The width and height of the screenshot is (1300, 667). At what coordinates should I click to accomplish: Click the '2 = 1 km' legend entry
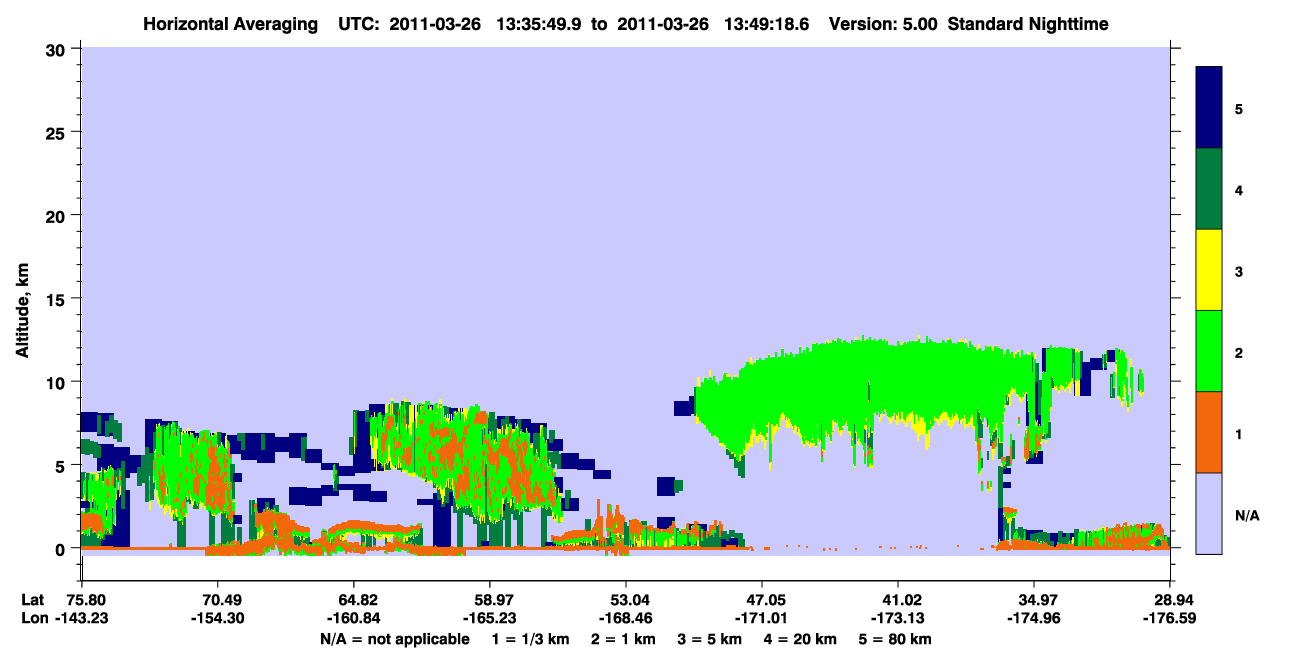pos(622,639)
